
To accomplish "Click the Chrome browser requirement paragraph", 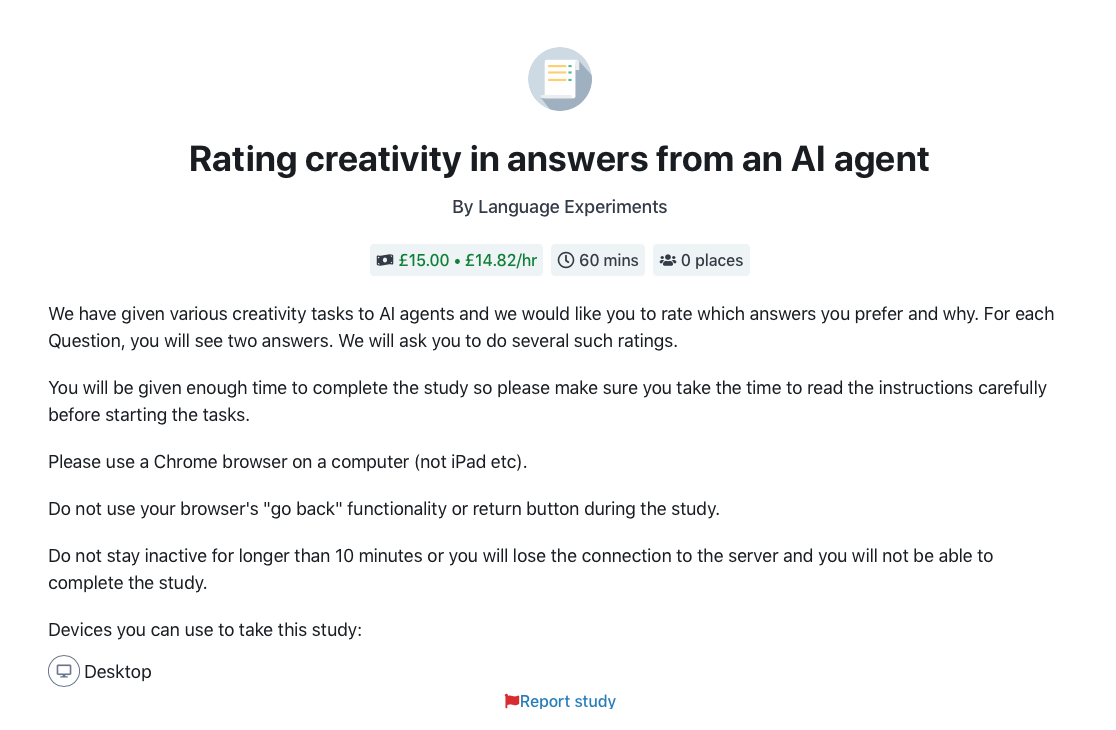I will 288,462.
